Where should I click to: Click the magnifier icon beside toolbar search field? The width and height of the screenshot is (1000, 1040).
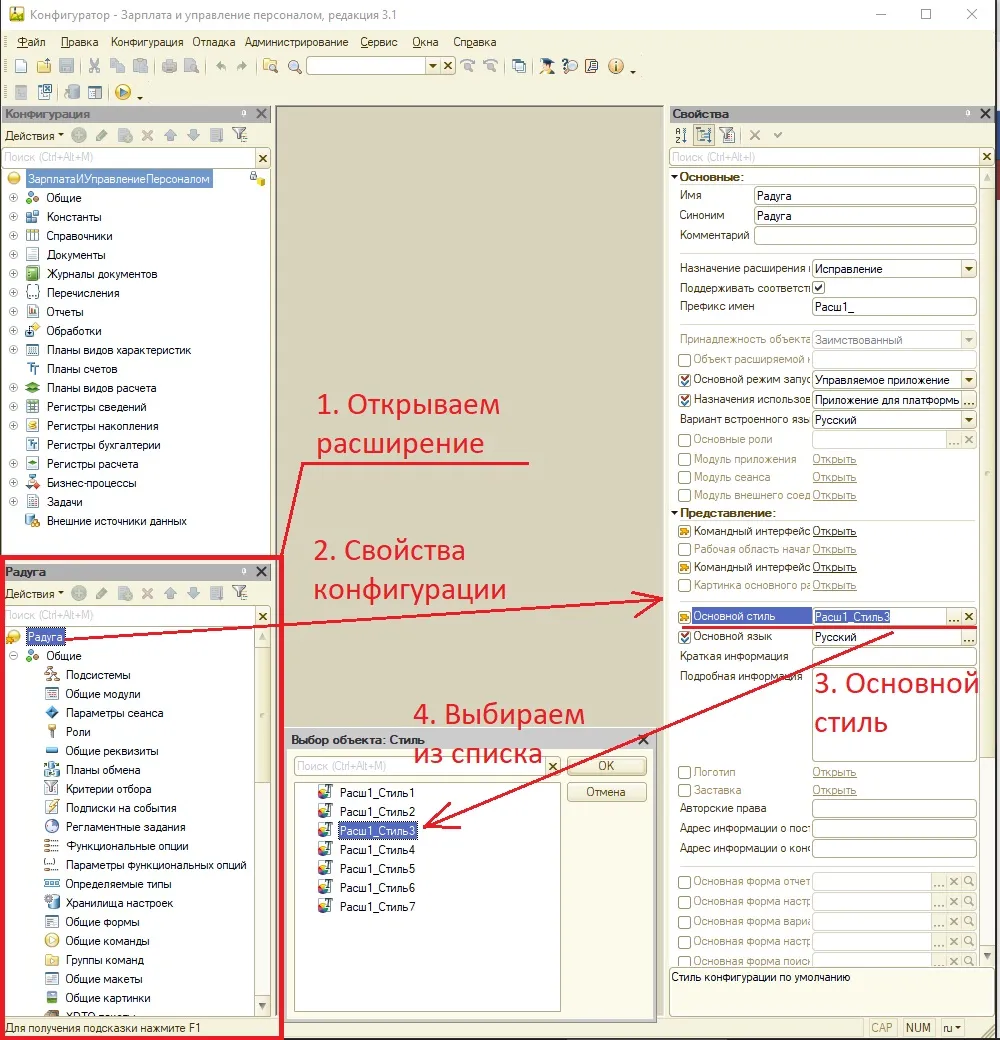pos(294,66)
